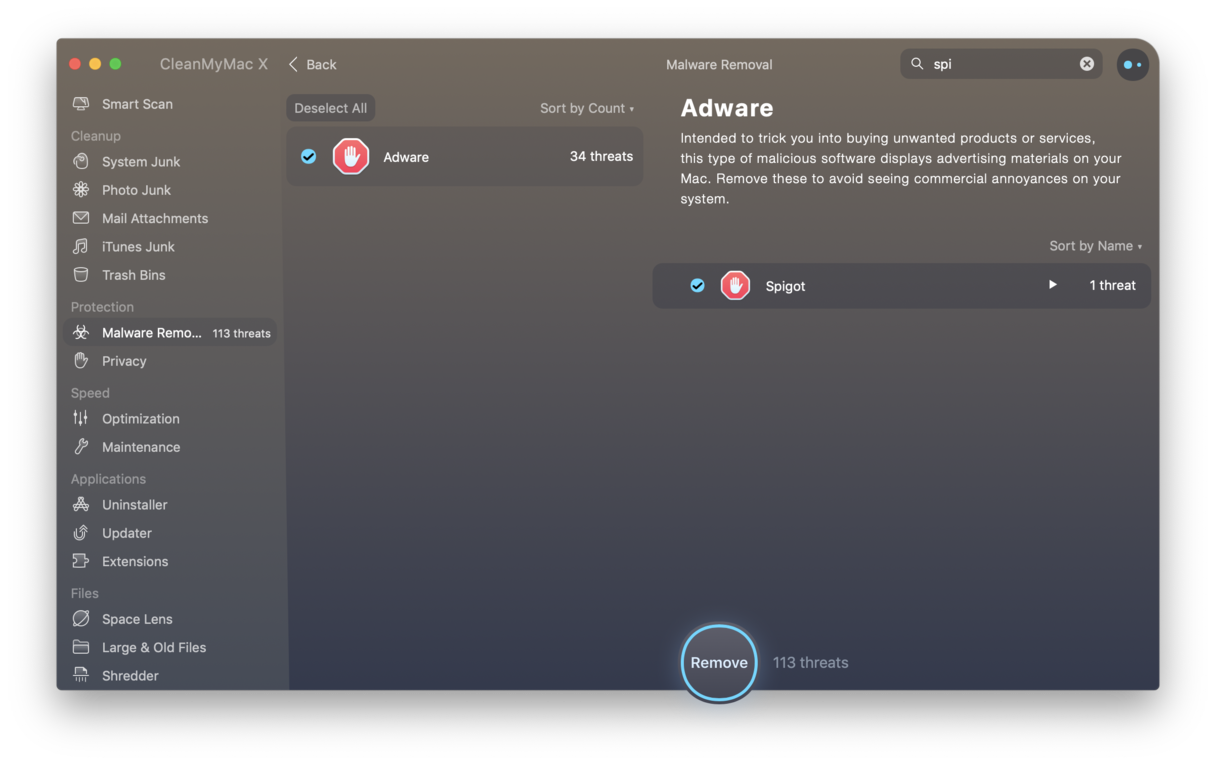Click the Malware Removal window title
This screenshot has width=1216, height=765.
click(719, 64)
